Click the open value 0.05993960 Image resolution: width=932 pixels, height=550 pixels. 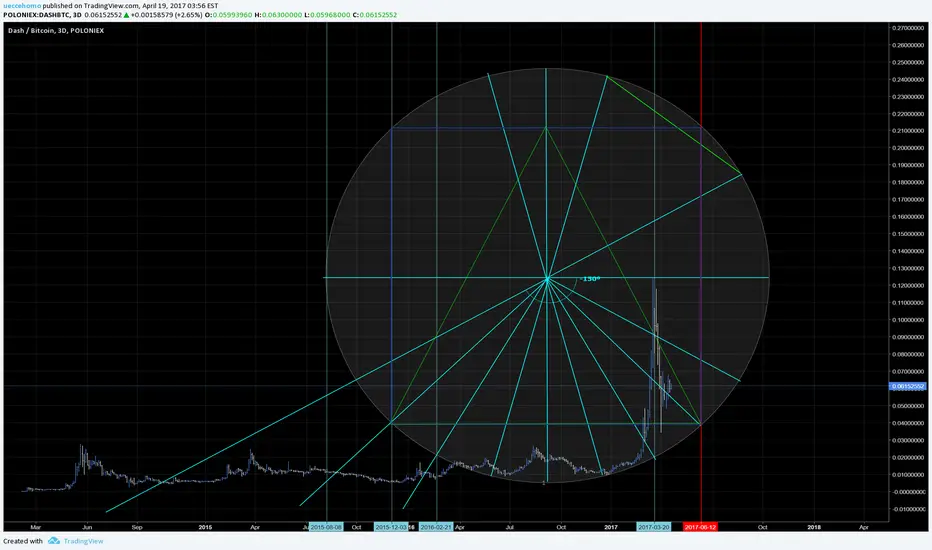pyautogui.click(x=232, y=15)
